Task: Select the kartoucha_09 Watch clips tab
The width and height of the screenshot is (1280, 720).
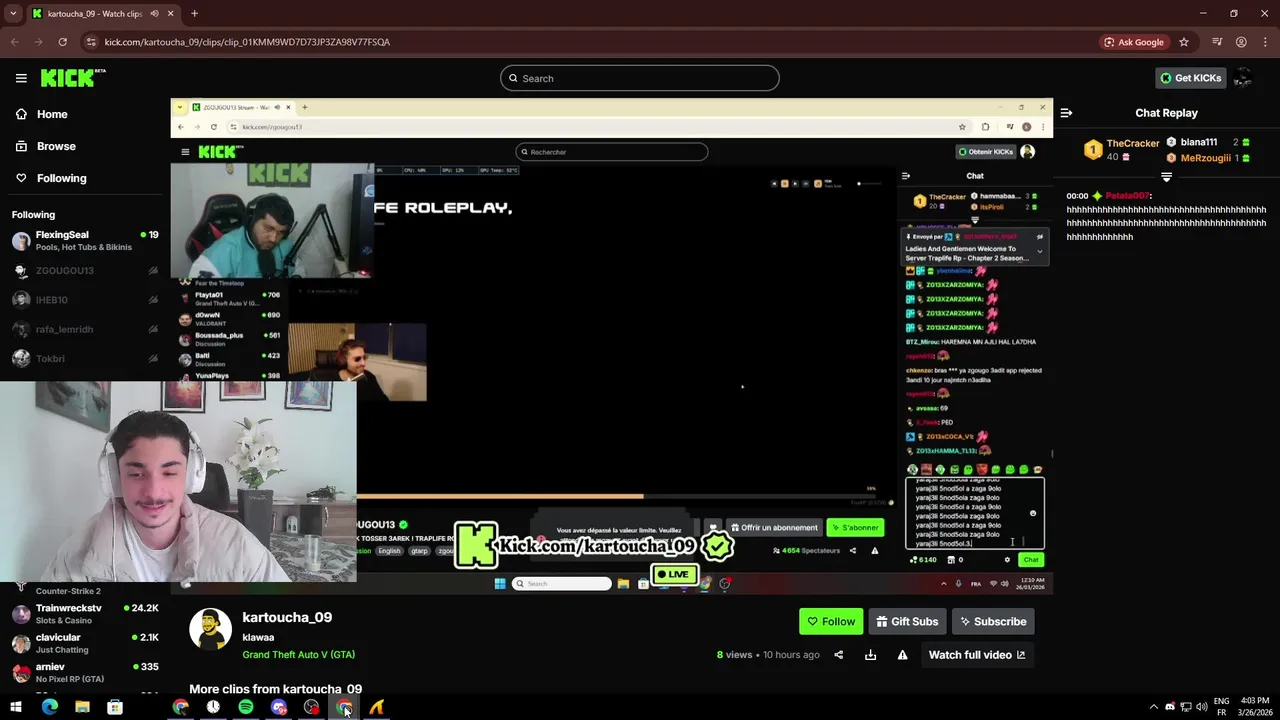Action: click(103, 14)
